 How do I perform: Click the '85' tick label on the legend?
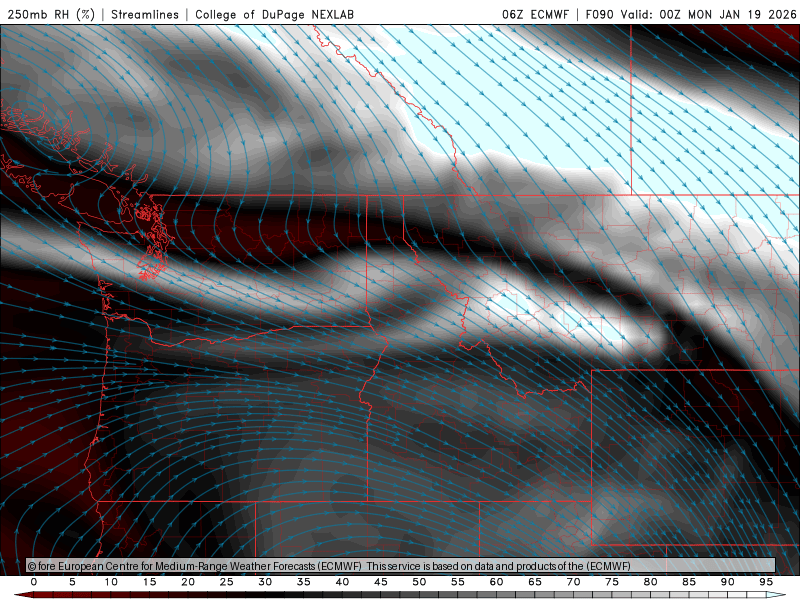click(x=689, y=582)
